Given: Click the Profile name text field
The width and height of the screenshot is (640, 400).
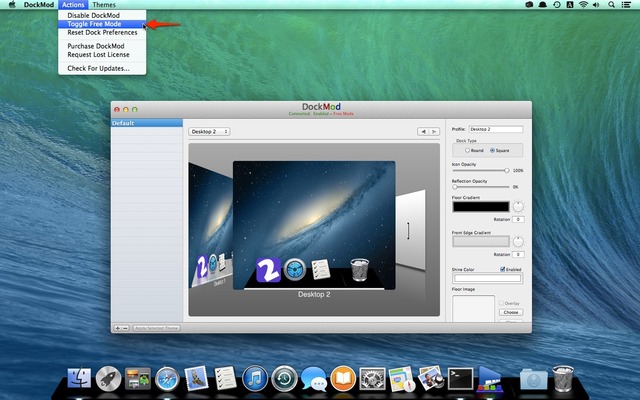Looking at the screenshot, I should [x=496, y=129].
